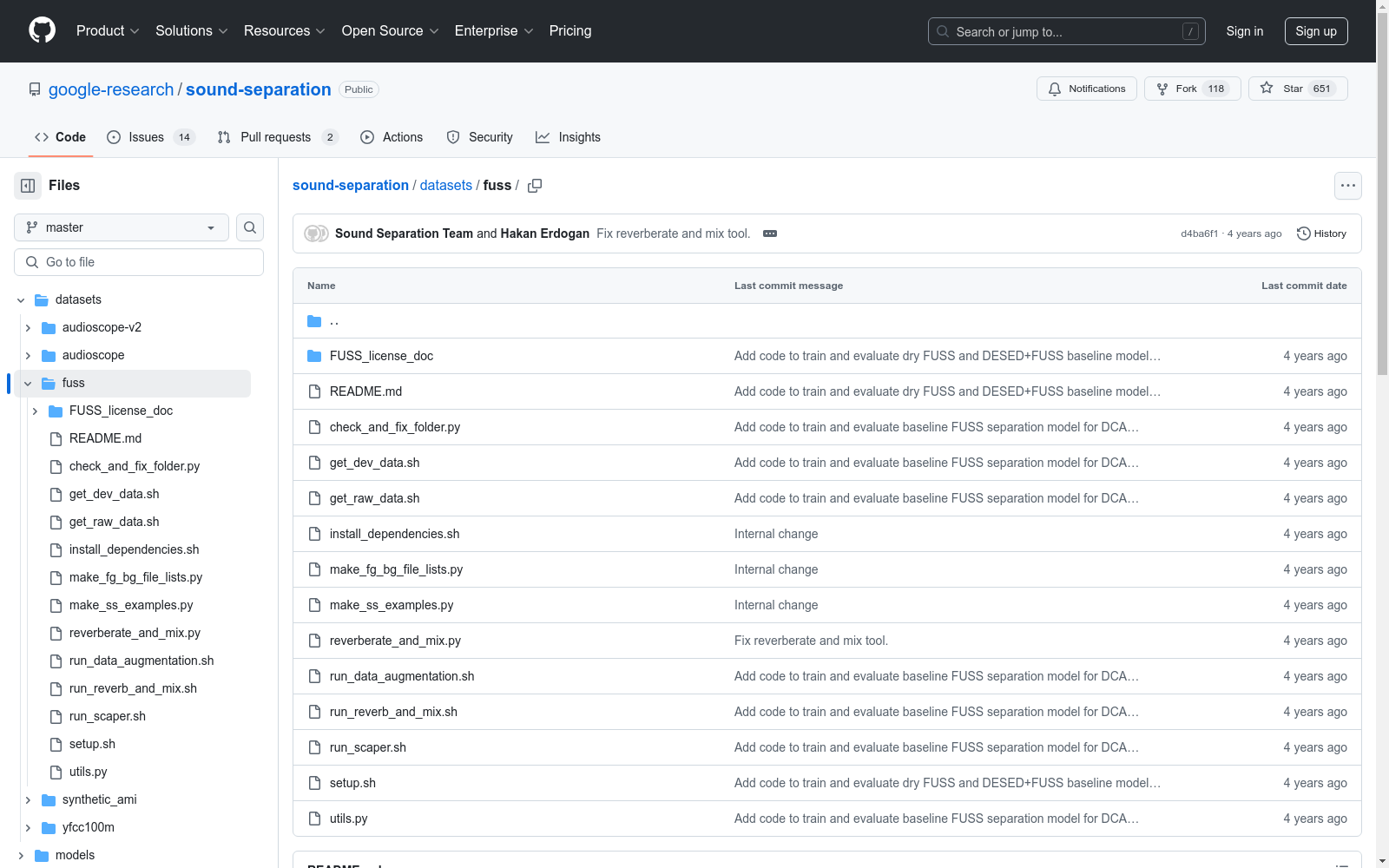Open run_scaper.sh in the file table
The width and height of the screenshot is (1389, 868).
click(367, 747)
